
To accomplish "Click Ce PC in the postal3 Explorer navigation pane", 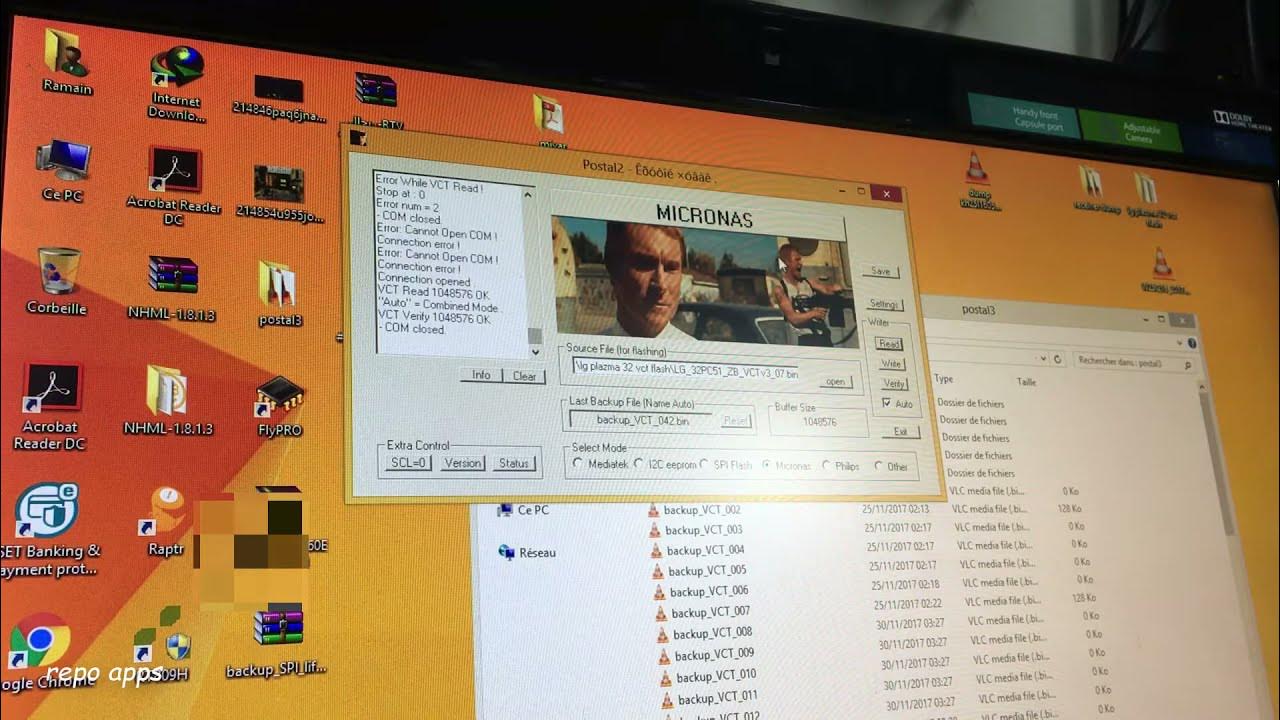I will pos(524,510).
